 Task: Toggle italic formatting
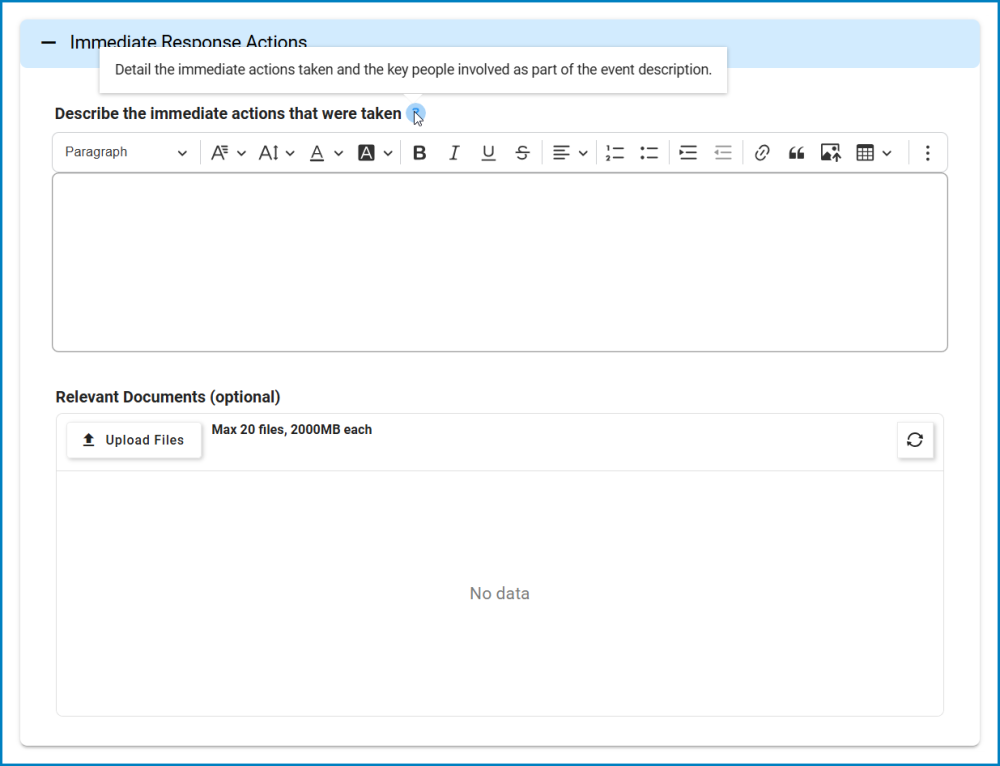(x=453, y=152)
